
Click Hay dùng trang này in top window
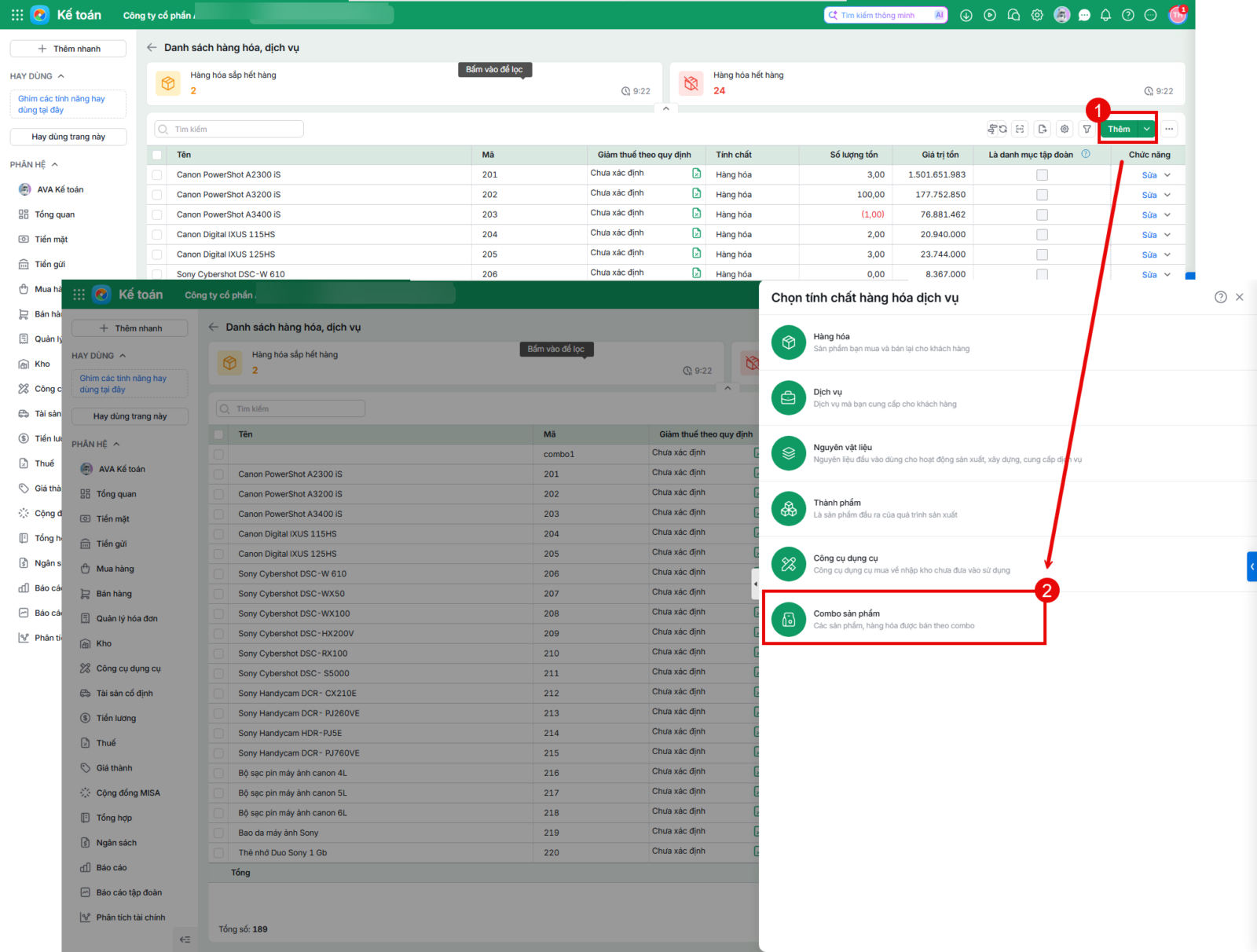click(x=68, y=137)
